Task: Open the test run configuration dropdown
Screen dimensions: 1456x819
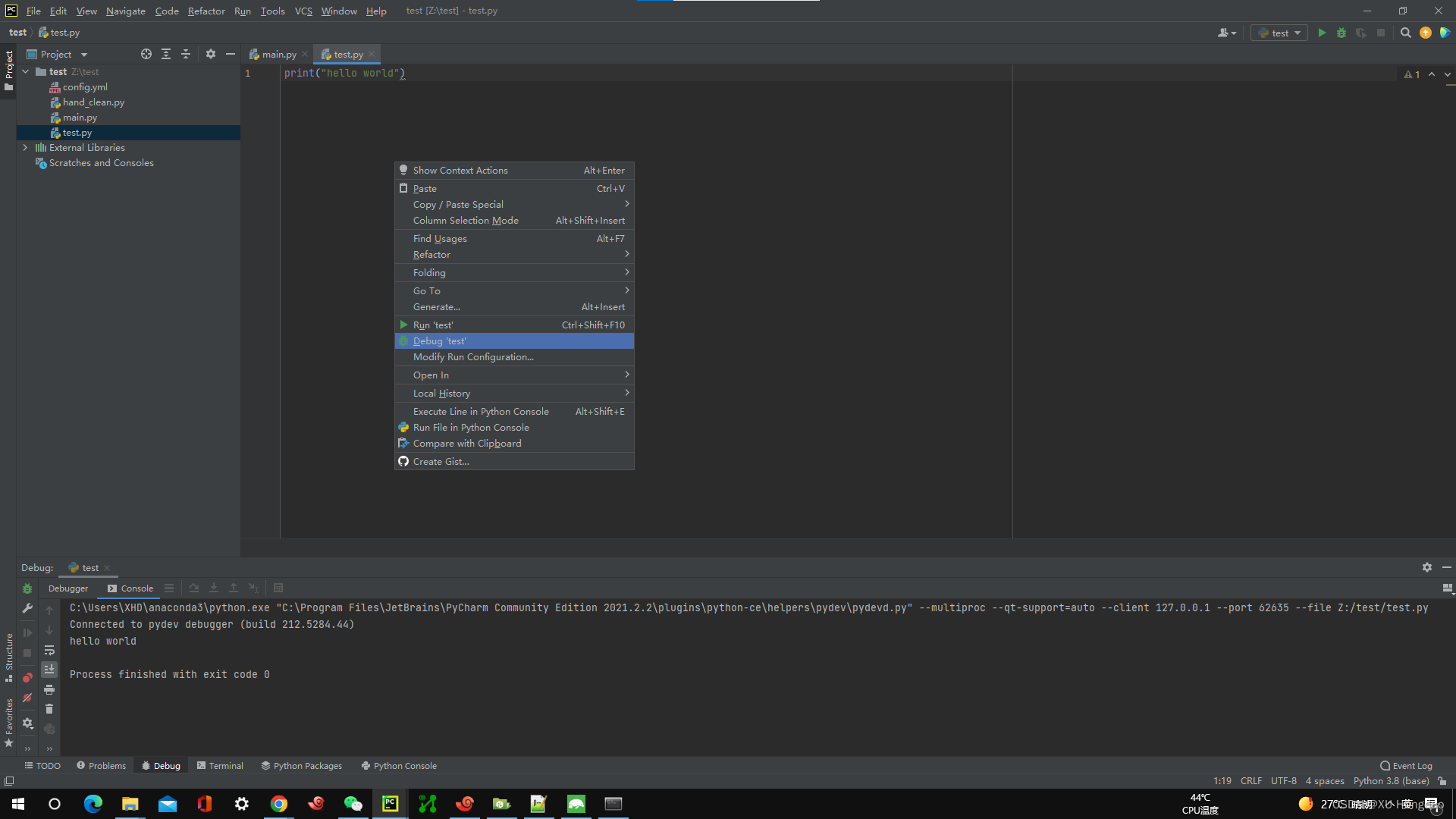Action: pyautogui.click(x=1279, y=33)
